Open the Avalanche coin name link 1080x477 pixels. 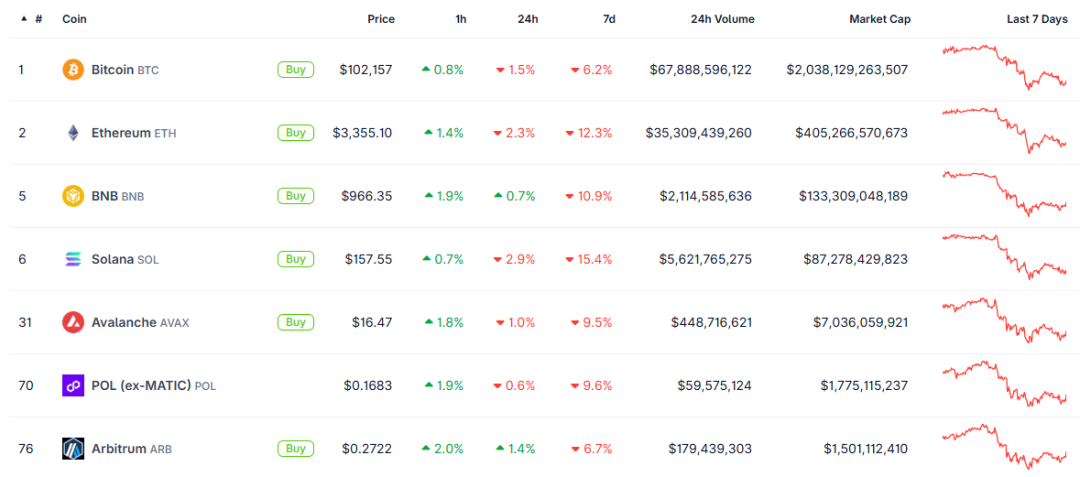(124, 322)
